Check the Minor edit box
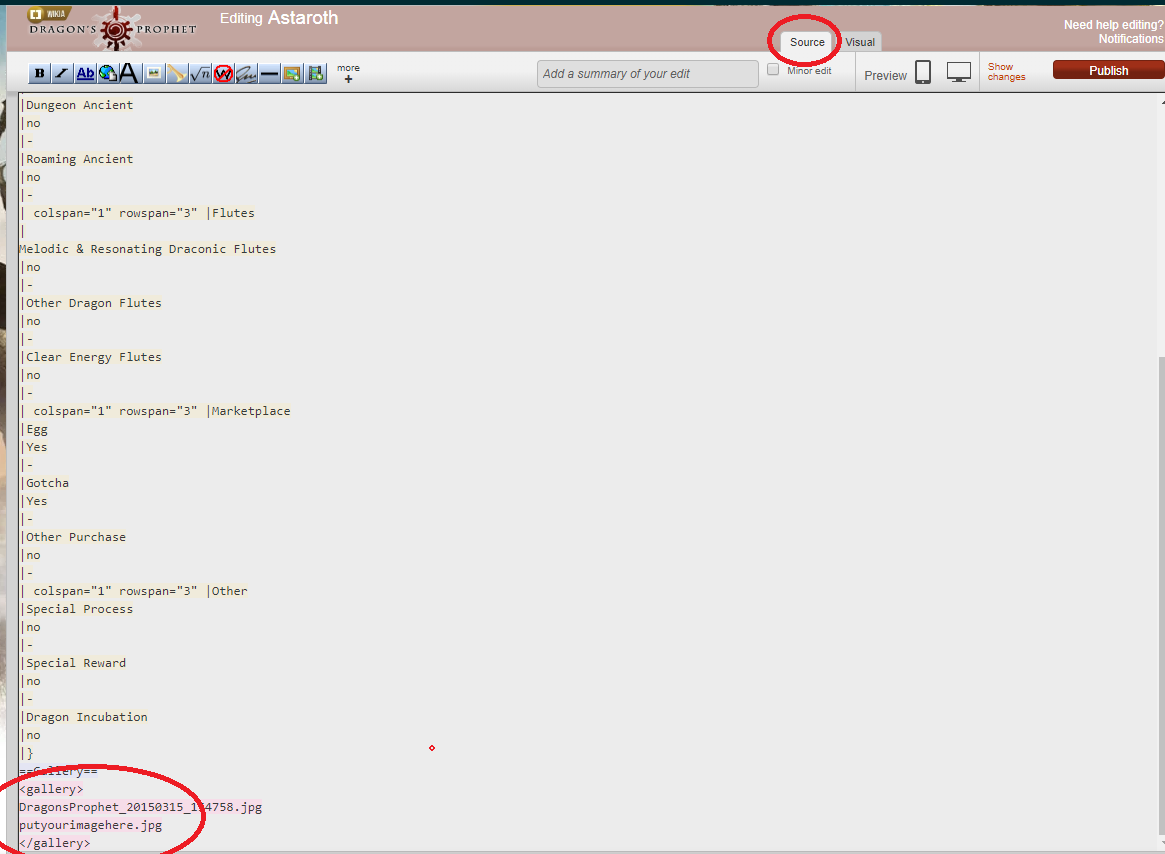This screenshot has height=854, width=1165. coord(773,70)
